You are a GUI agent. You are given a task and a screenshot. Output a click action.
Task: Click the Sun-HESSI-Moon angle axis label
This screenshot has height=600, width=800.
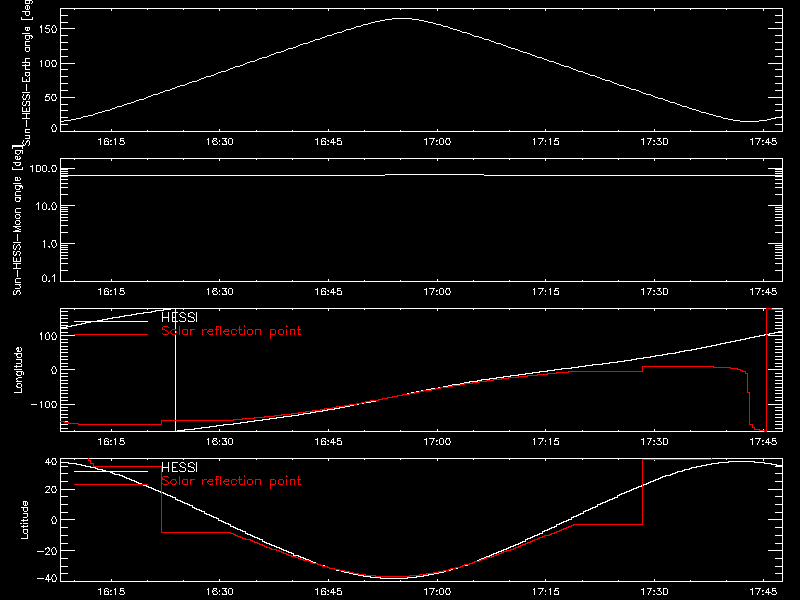pyautogui.click(x=17, y=220)
